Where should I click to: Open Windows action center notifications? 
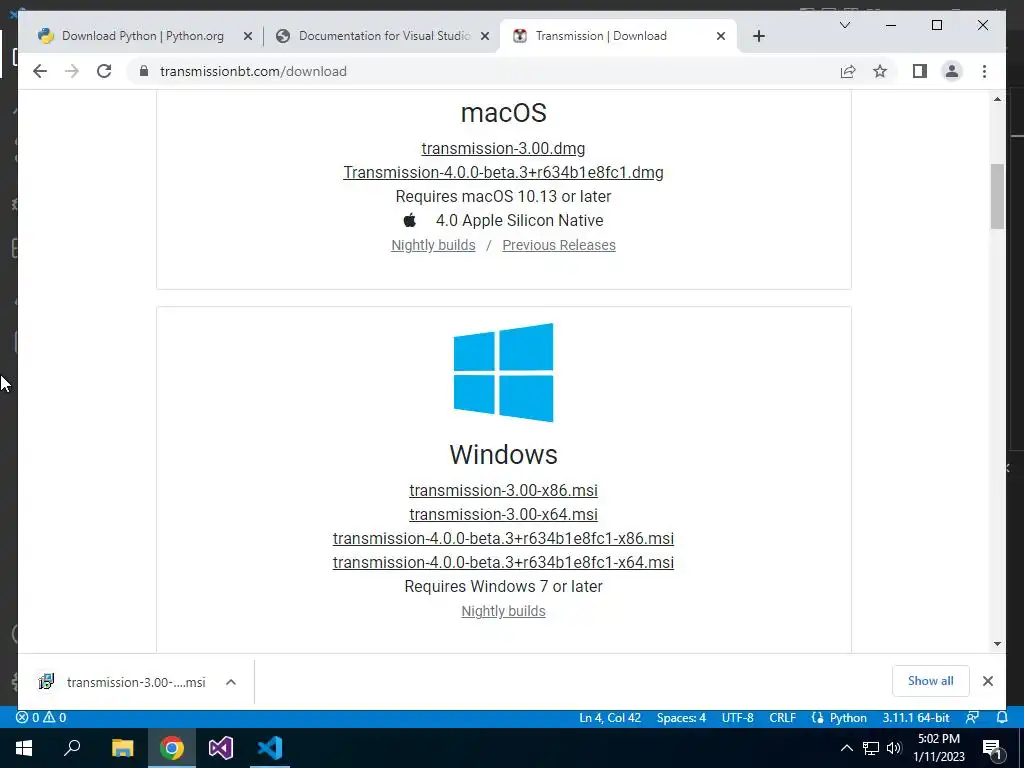tap(992, 748)
